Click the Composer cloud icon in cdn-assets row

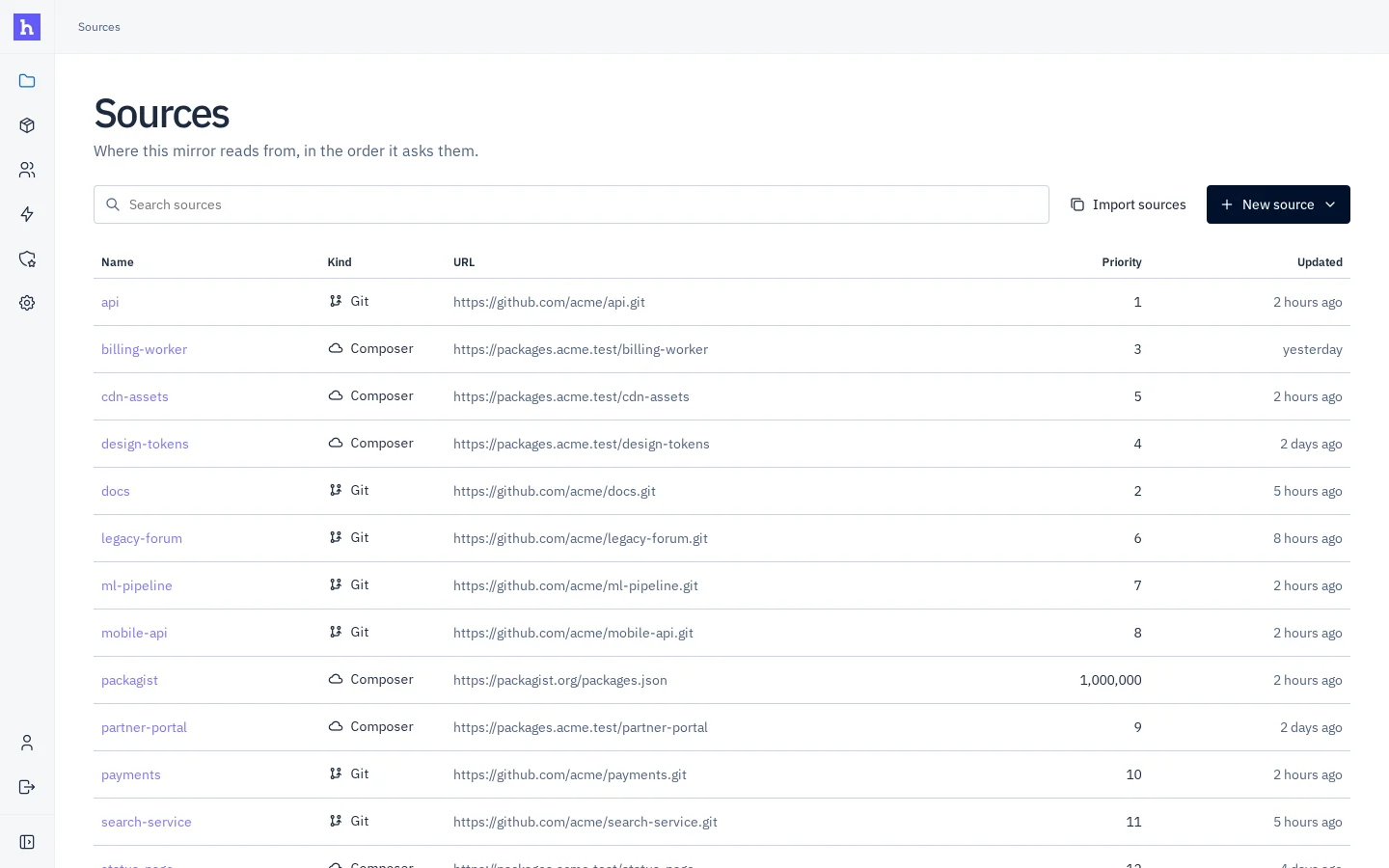click(x=336, y=395)
